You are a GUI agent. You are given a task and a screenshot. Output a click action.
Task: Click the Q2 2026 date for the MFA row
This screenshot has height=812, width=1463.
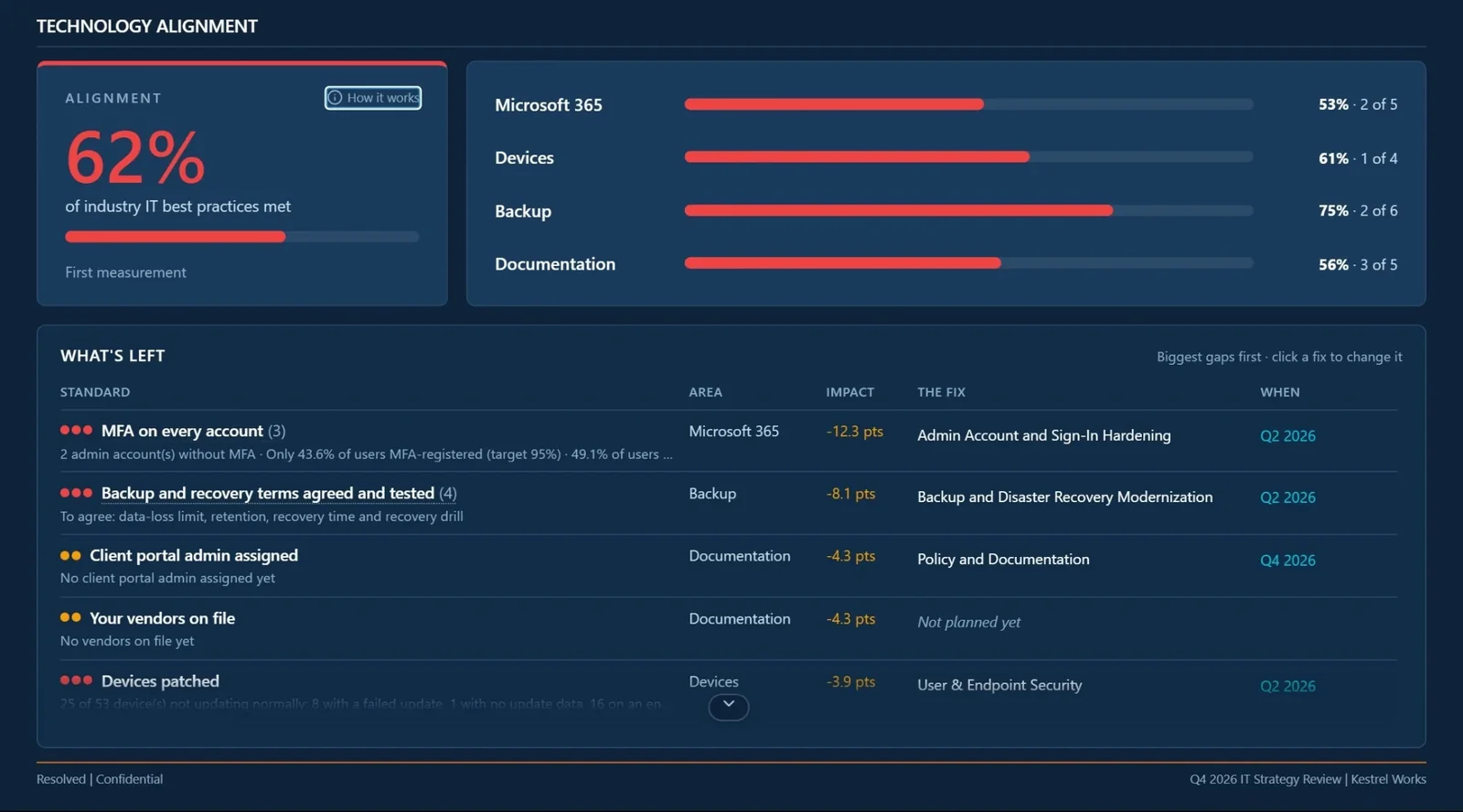(1287, 435)
